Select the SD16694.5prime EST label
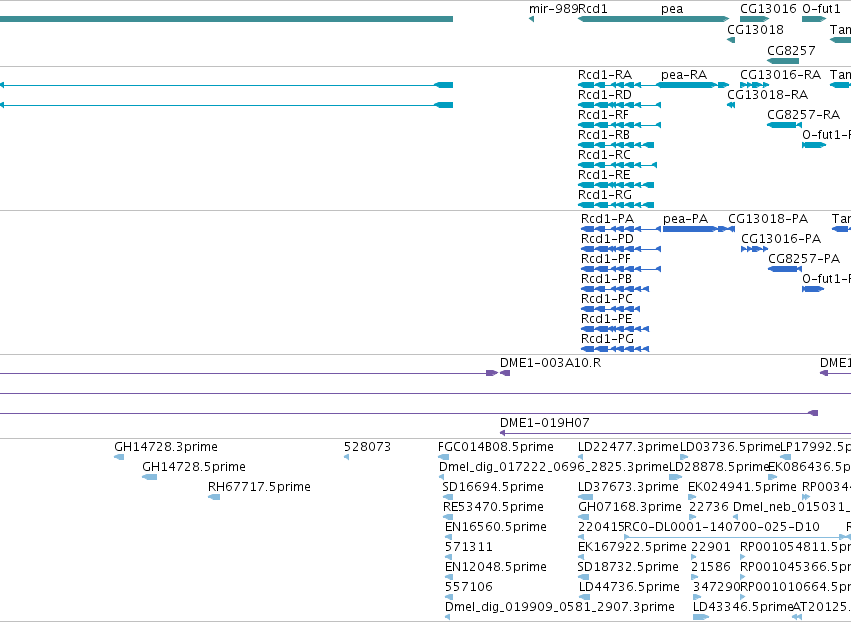This screenshot has height=622, width=851. point(493,487)
